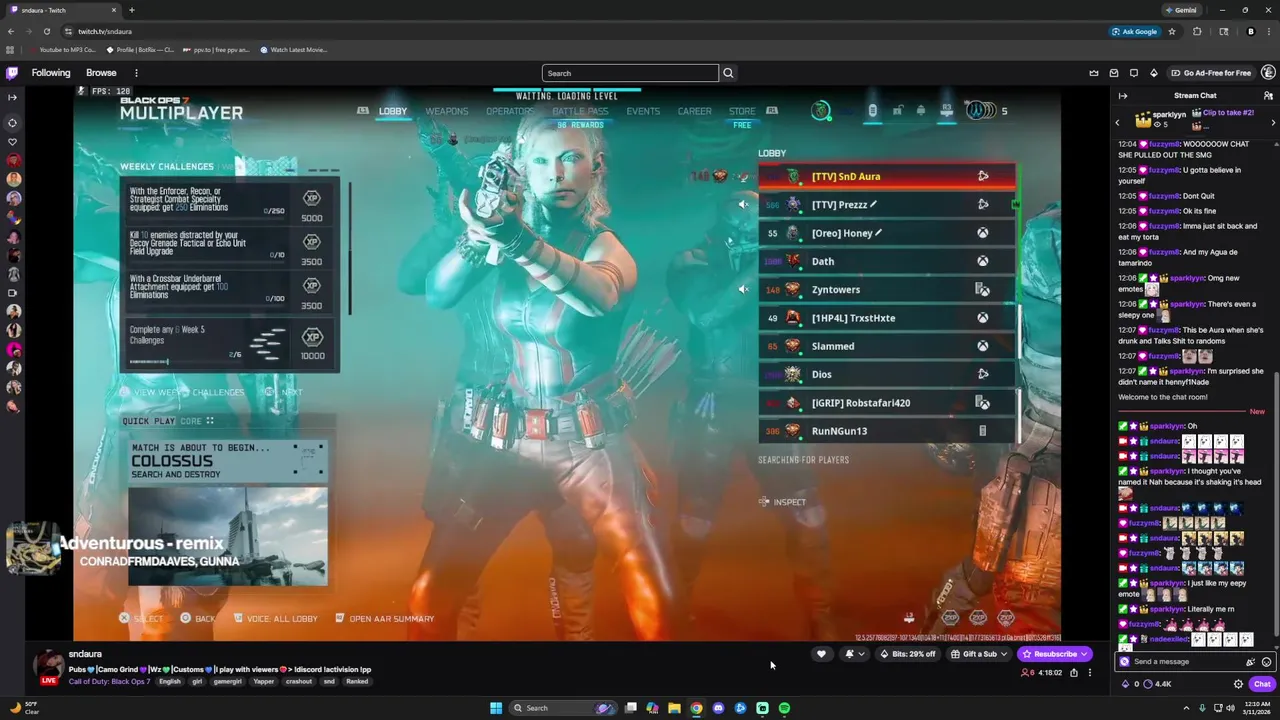Collapse the Stream Chat panel
The width and height of the screenshot is (1280, 720).
pyautogui.click(x=1123, y=96)
